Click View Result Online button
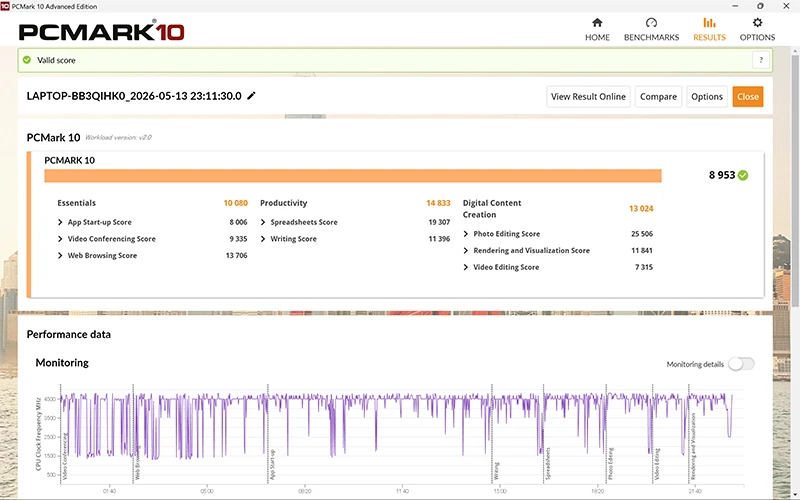 coord(588,96)
